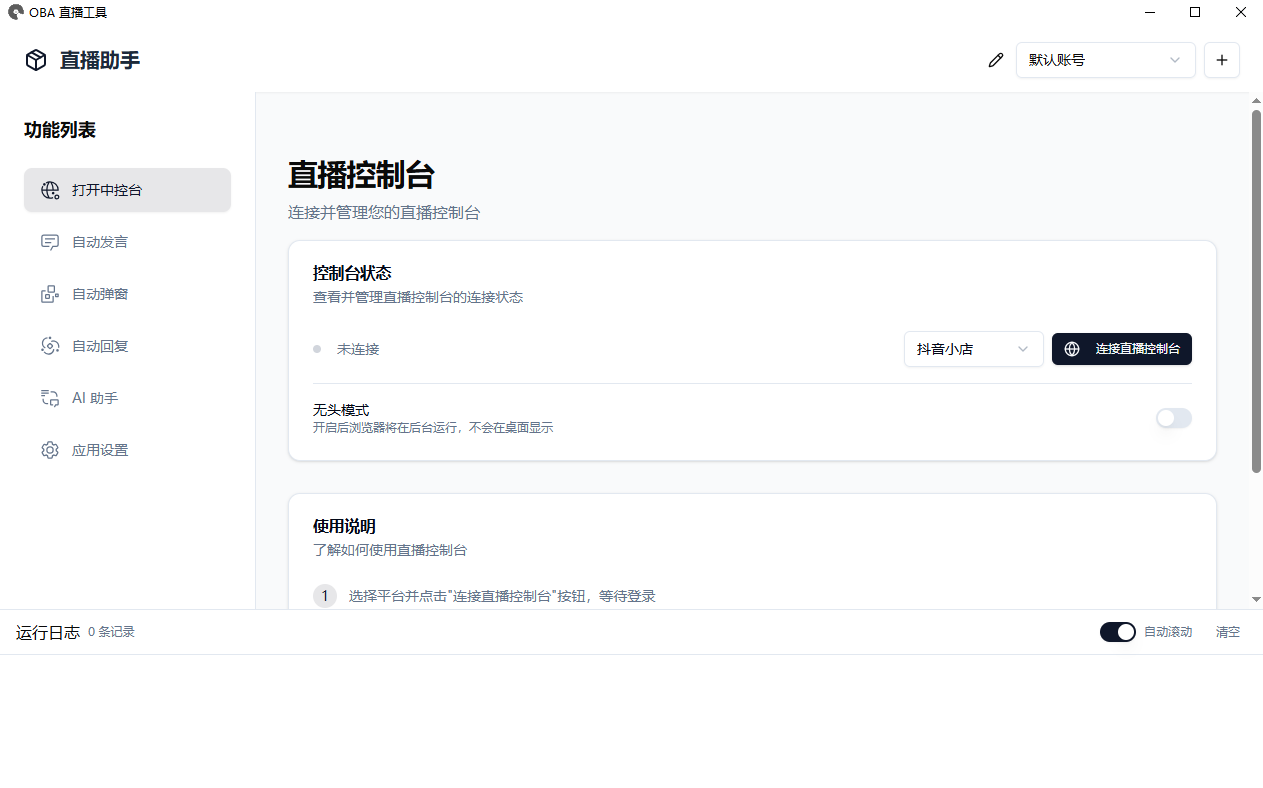1263x788 pixels.
Task: Click the gear icon for 应用设置
Action: point(50,450)
